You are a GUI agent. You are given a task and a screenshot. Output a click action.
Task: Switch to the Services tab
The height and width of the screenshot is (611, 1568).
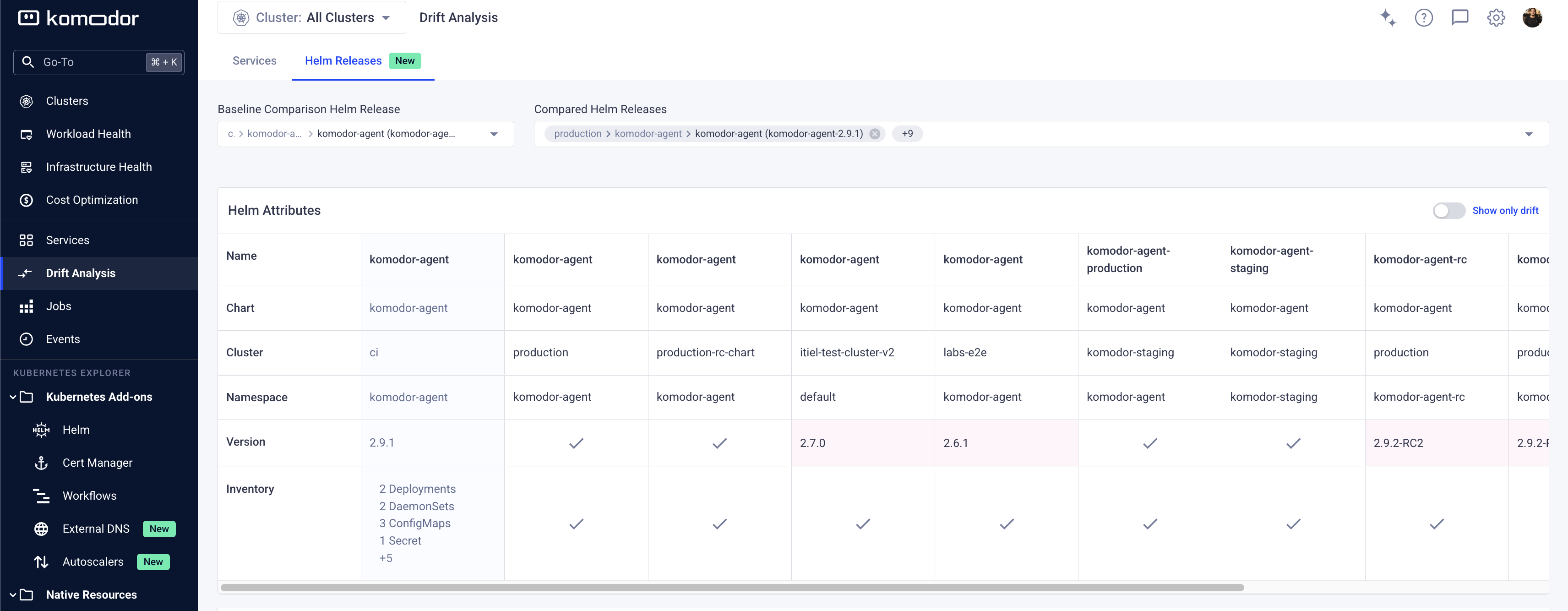[x=255, y=61]
